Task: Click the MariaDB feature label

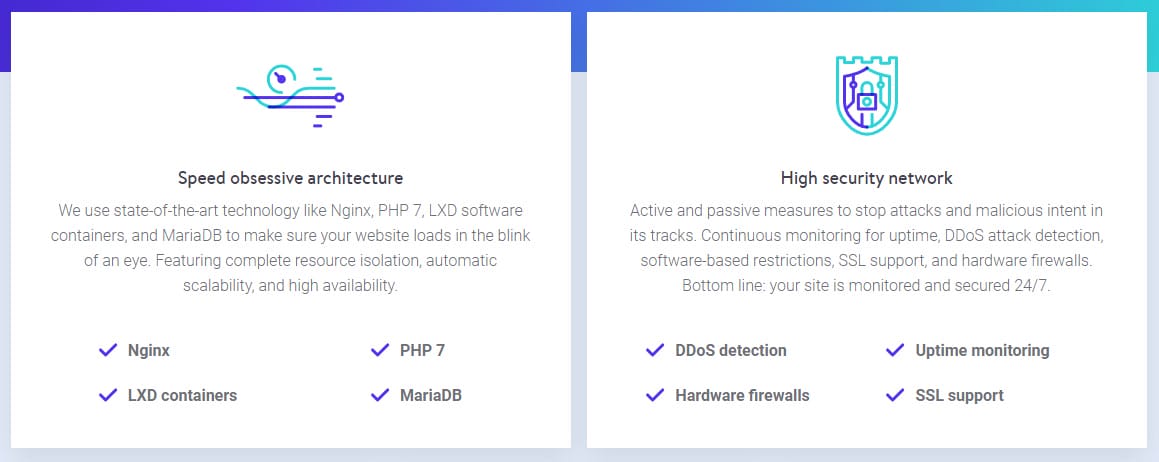Action: [430, 395]
